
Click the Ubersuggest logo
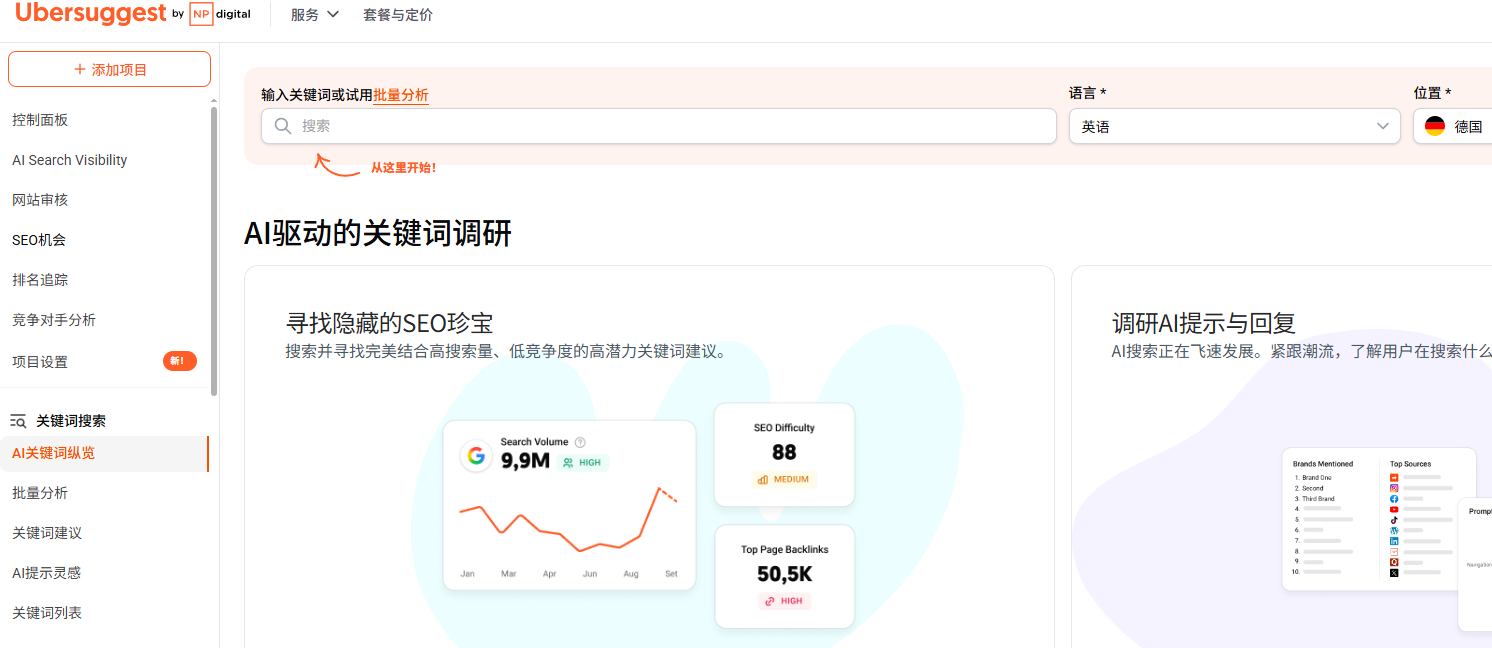pyautogui.click(x=90, y=14)
